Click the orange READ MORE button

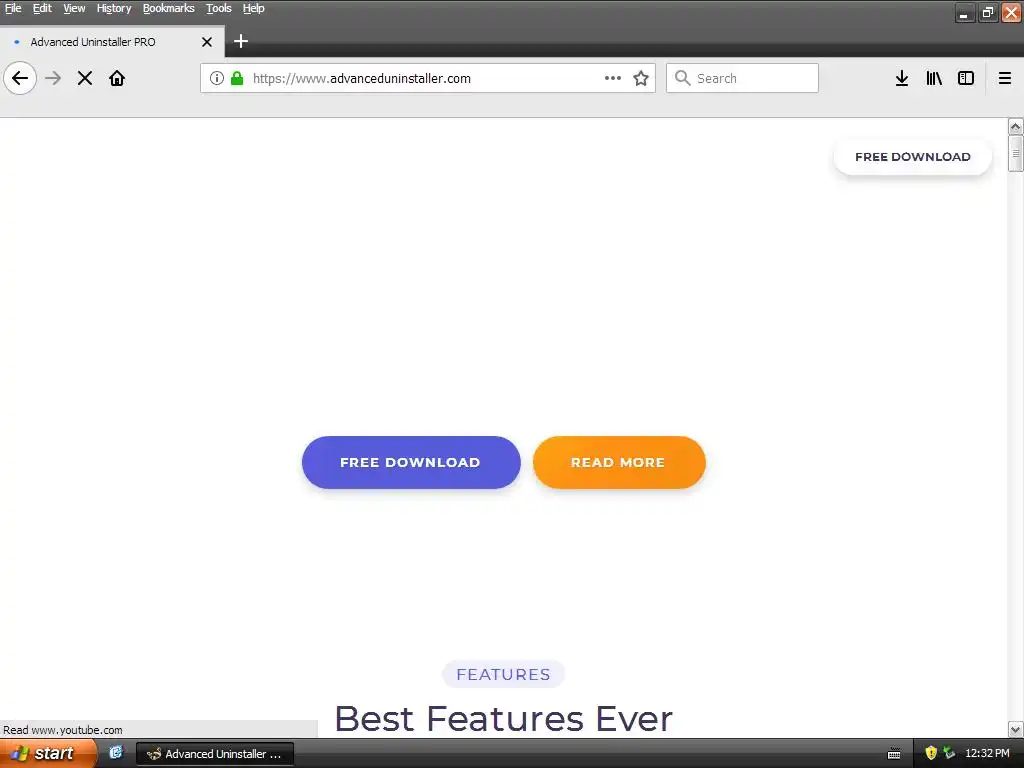(618, 462)
